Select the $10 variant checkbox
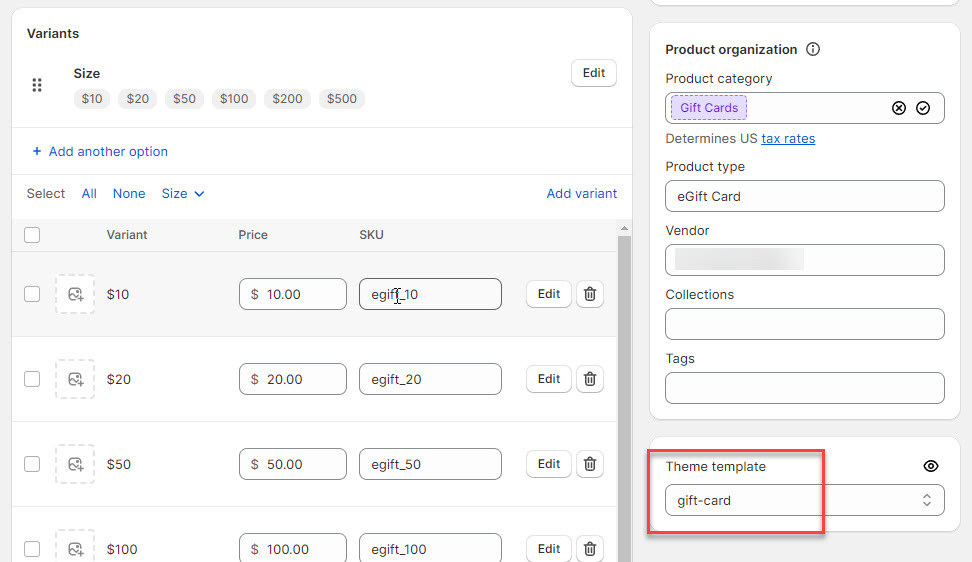Image resolution: width=972 pixels, height=562 pixels. 32,294
